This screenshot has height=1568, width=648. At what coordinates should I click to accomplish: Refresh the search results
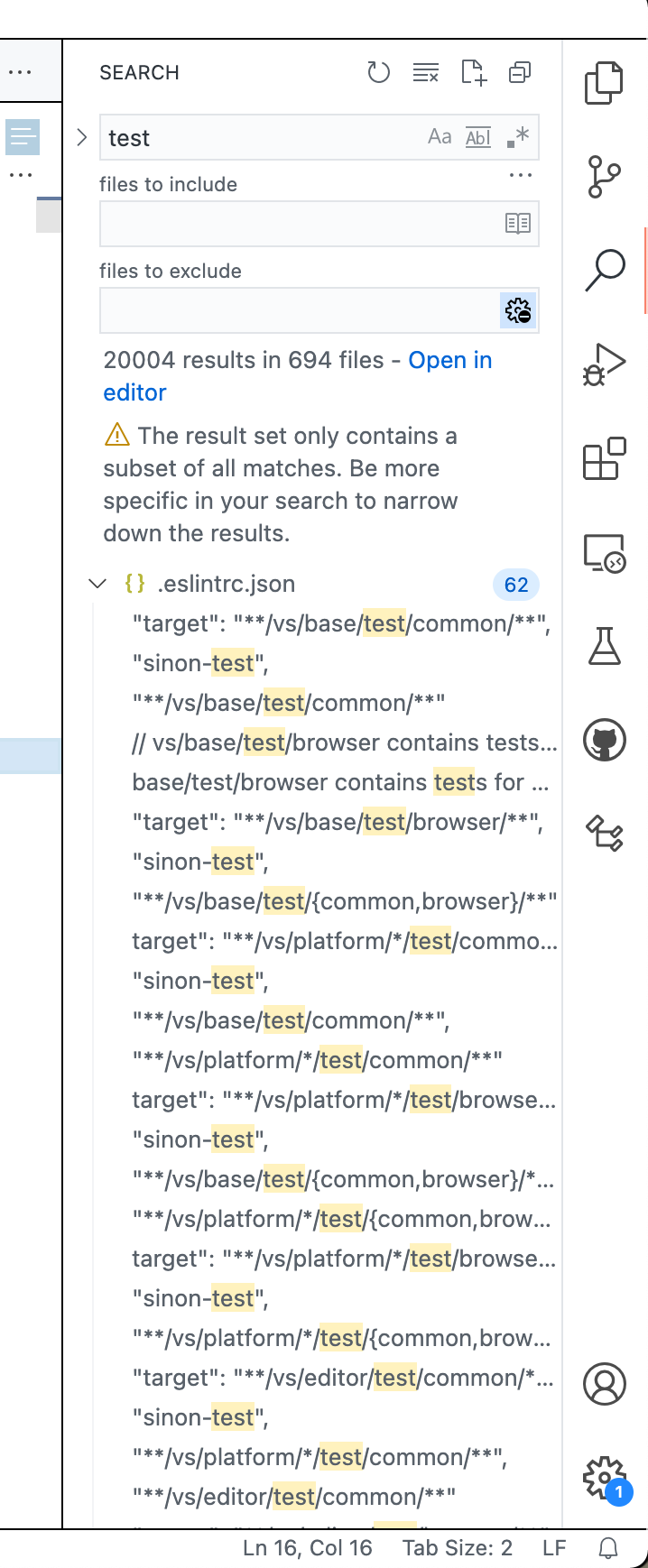pos(378,72)
